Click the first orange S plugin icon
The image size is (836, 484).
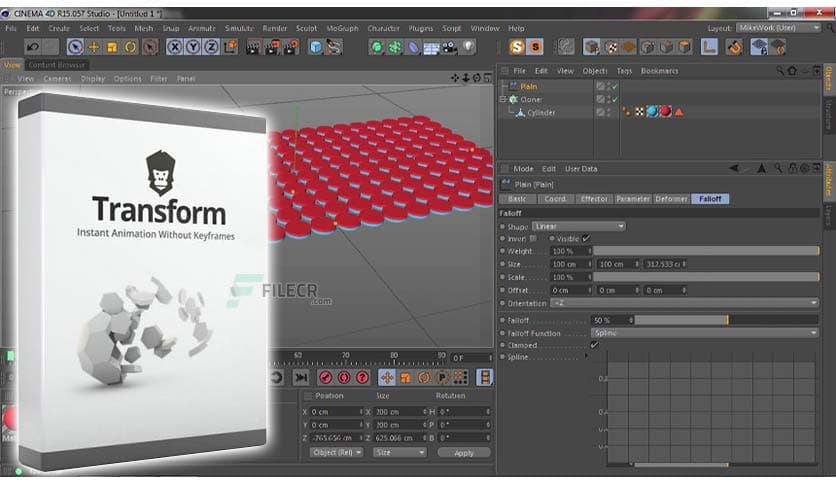516,47
